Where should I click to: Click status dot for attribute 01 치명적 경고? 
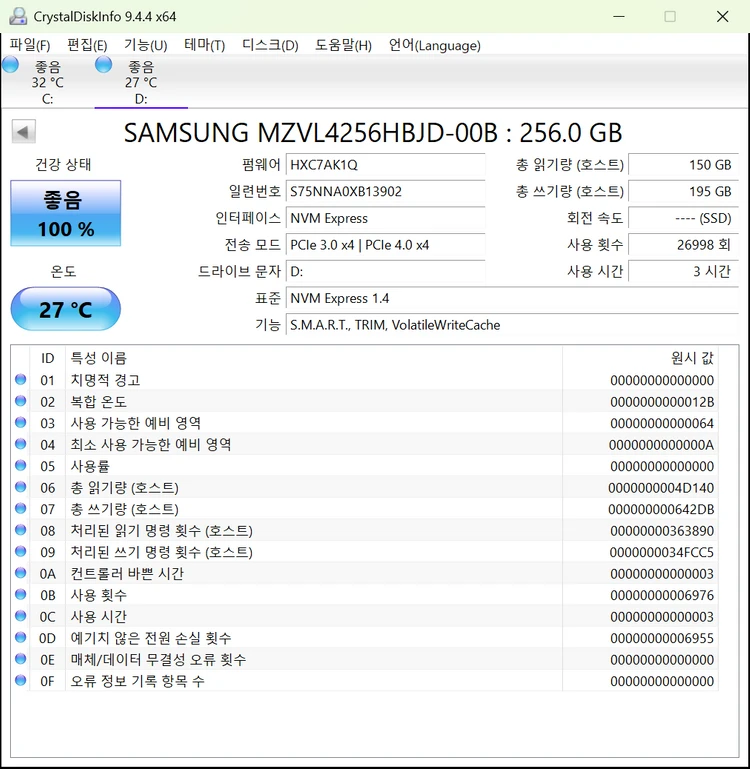pos(21,379)
